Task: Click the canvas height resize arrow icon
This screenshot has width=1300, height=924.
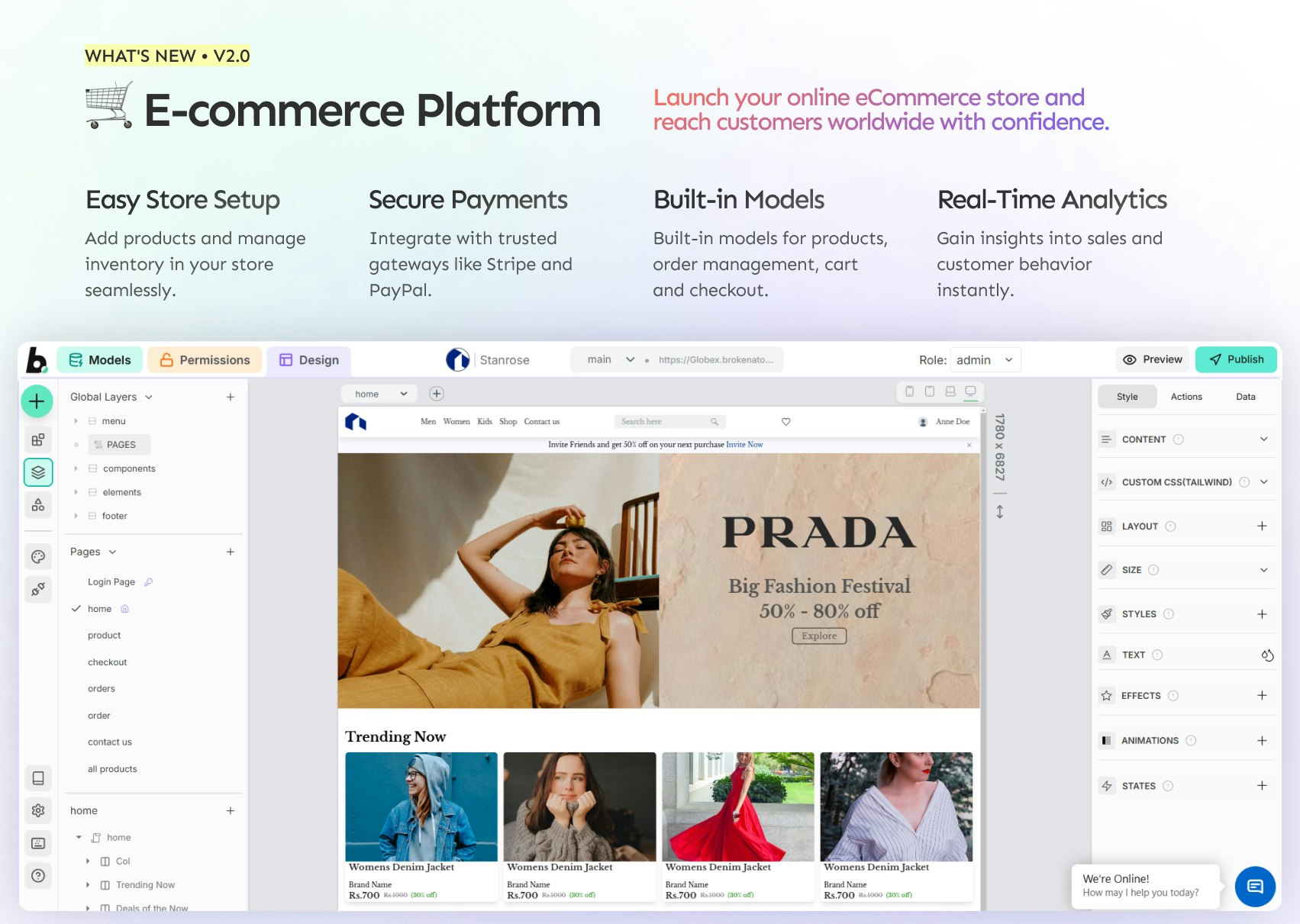Action: coord(1000,512)
